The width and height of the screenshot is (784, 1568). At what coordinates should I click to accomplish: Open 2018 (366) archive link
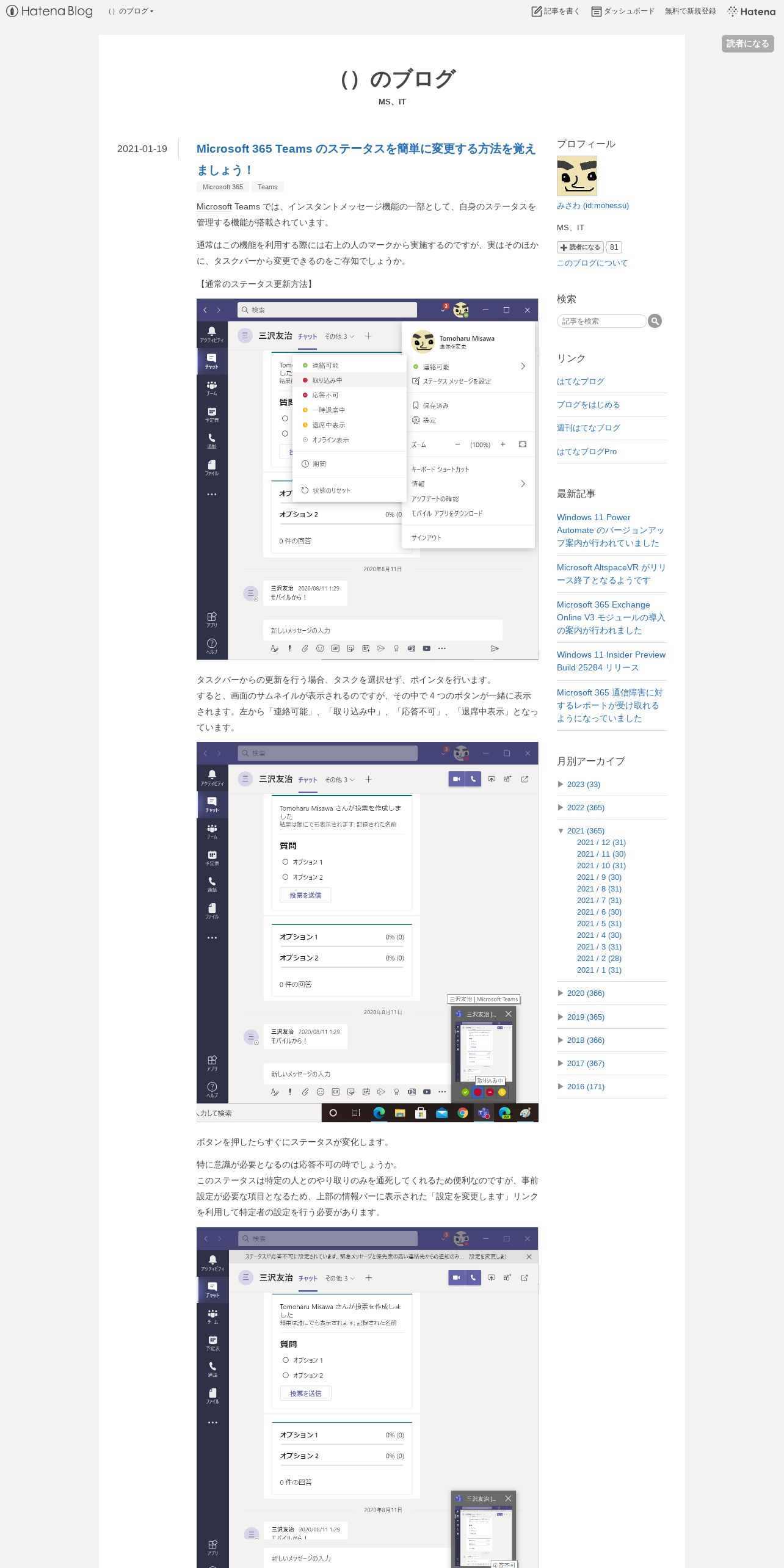coord(586,1040)
